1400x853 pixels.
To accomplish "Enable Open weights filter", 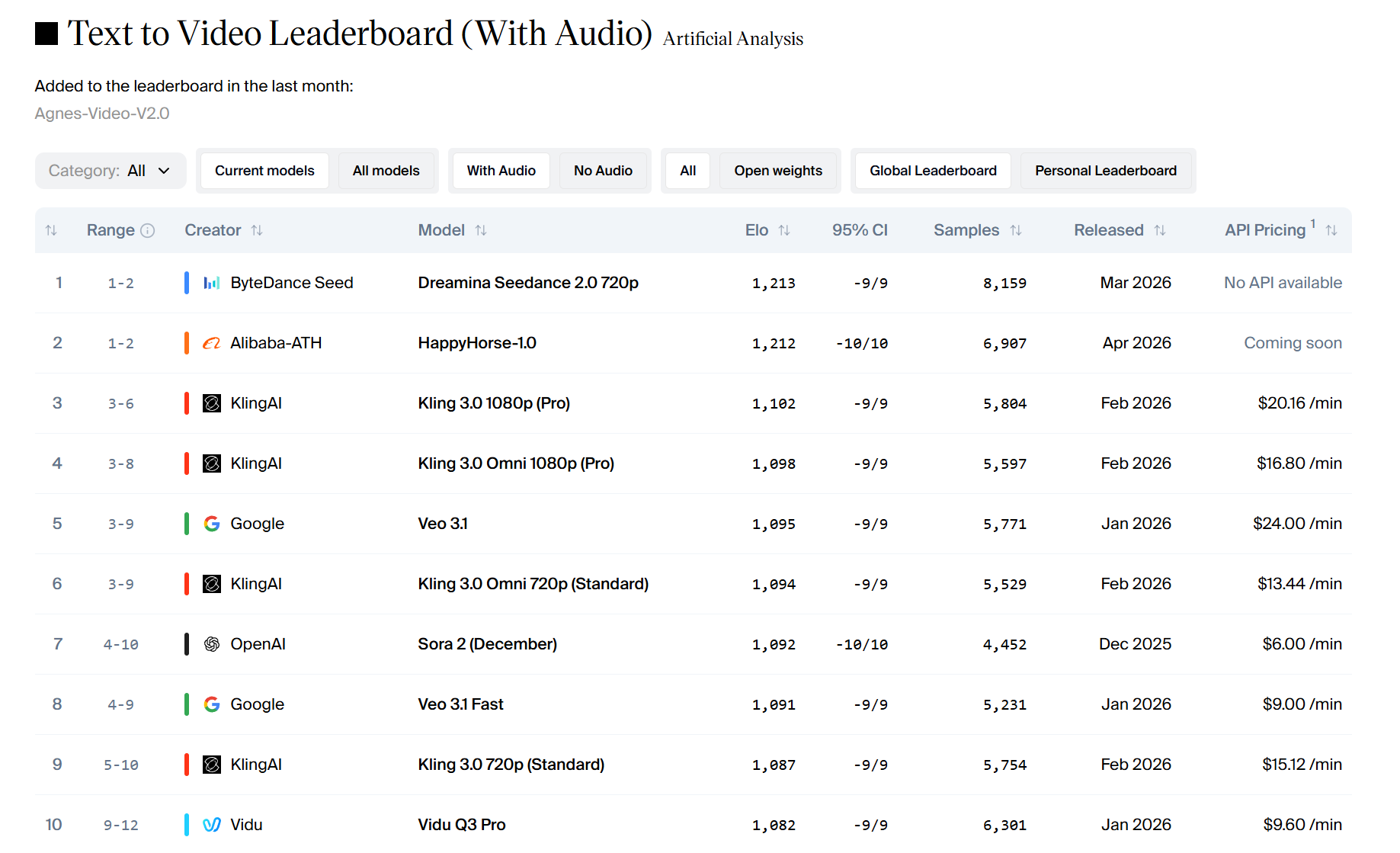I will tap(778, 171).
